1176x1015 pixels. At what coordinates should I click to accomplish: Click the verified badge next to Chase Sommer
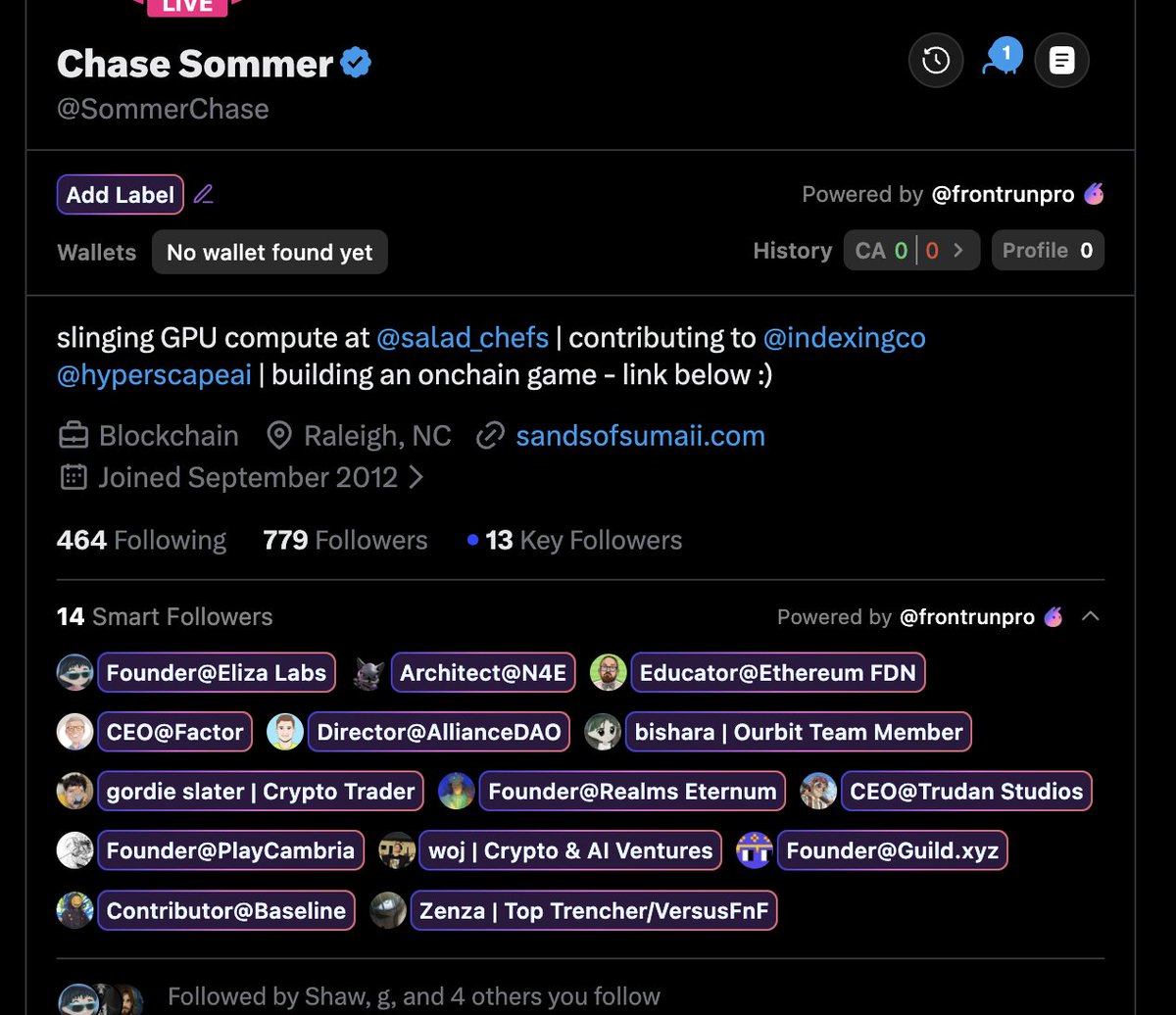(x=356, y=65)
